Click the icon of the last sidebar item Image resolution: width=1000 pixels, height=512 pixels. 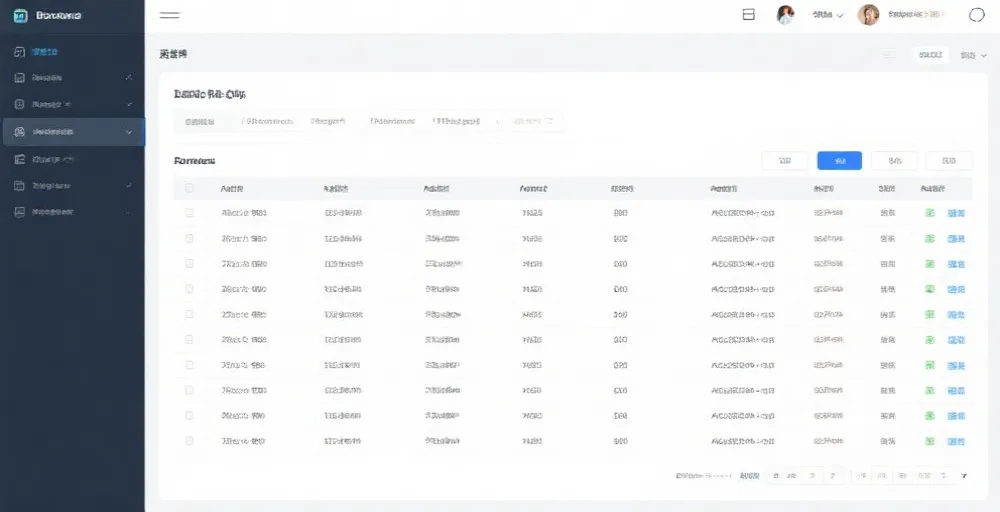pos(19,212)
